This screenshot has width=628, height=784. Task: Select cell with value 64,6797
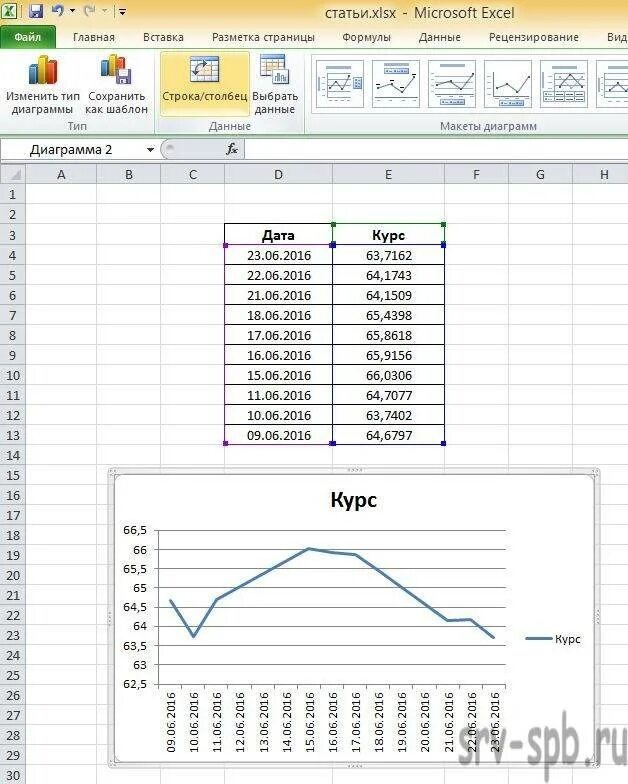(388, 435)
